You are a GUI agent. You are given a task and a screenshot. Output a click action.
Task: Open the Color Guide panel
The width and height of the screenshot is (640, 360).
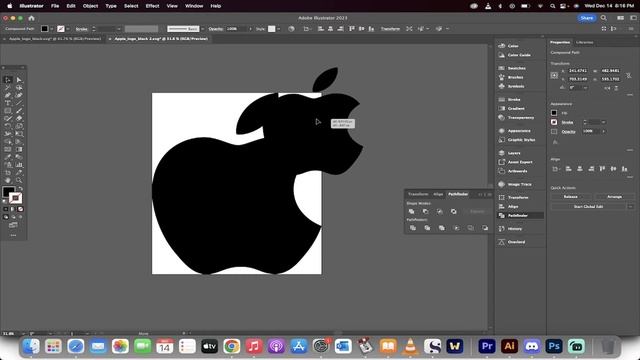pos(514,55)
